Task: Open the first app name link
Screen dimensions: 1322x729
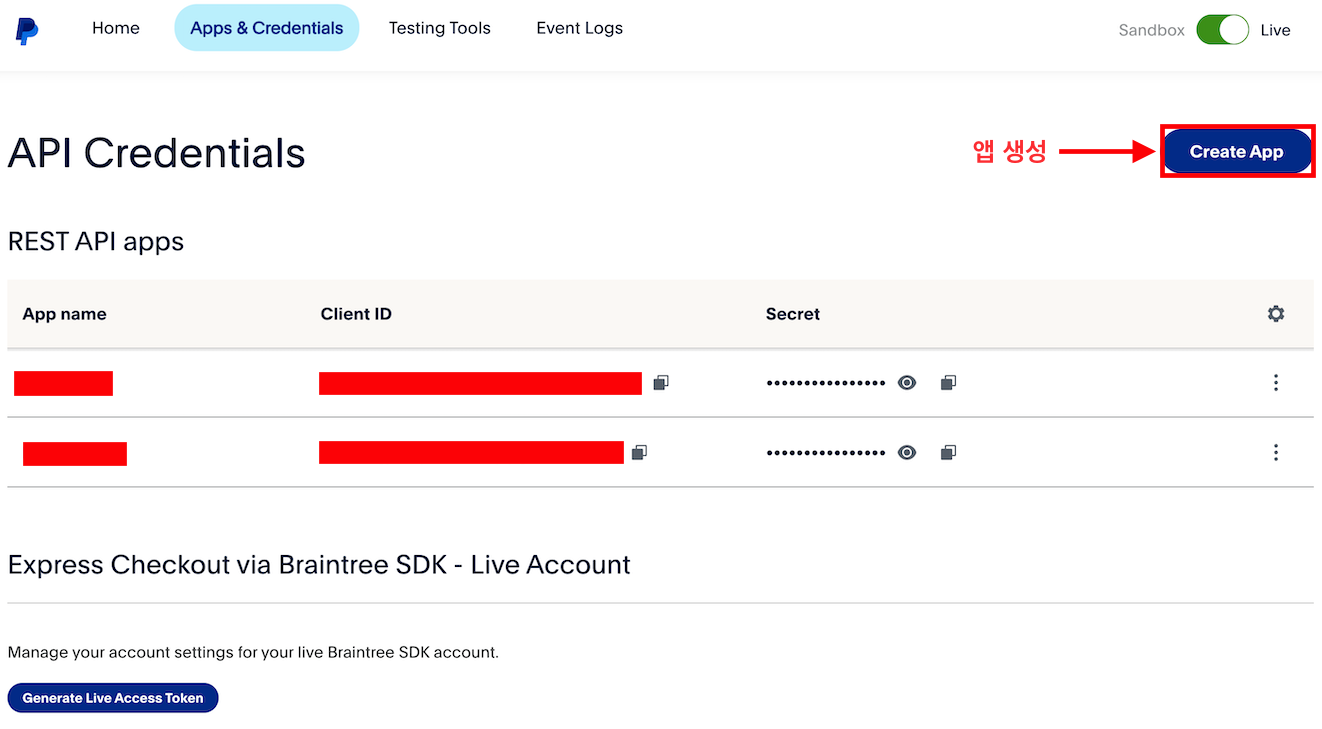Action: (x=63, y=383)
